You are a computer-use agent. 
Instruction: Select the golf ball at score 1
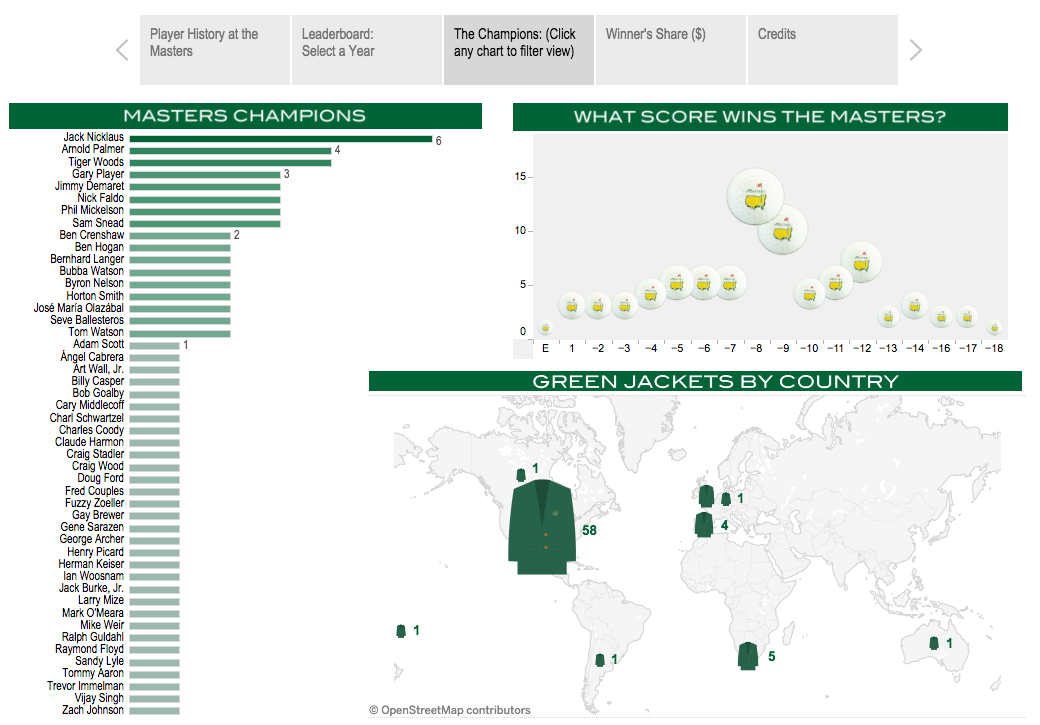[x=572, y=306]
